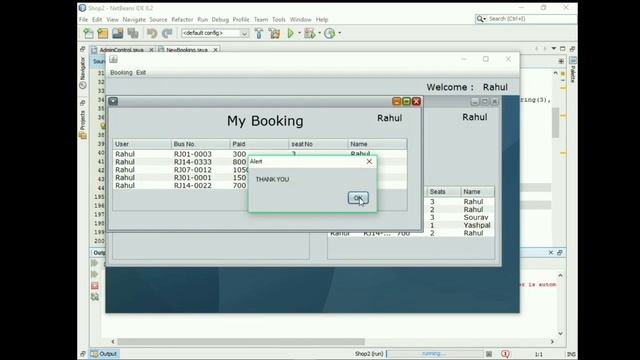Open the Source menu
This screenshot has width=640, height=360.
point(158,20)
